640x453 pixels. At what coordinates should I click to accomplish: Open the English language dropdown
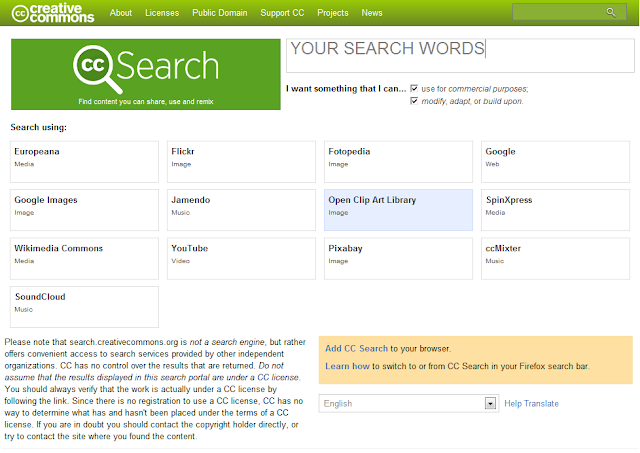(x=409, y=403)
